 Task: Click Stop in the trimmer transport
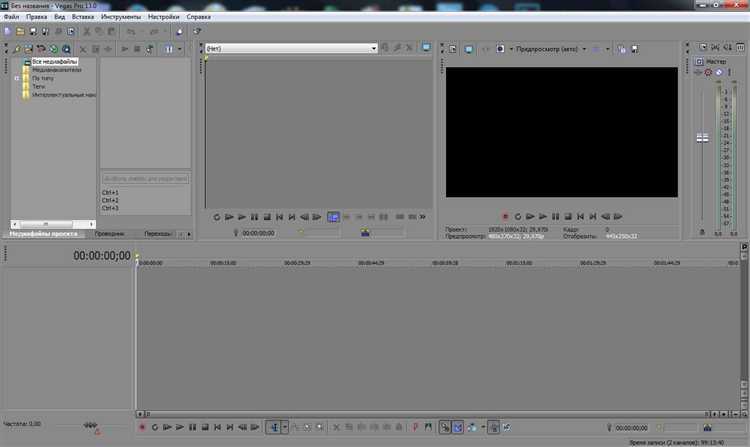(x=267, y=217)
